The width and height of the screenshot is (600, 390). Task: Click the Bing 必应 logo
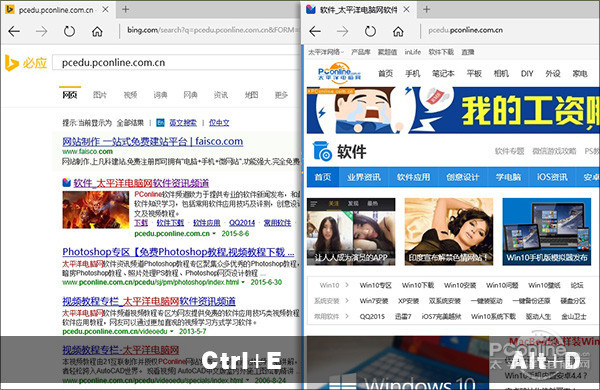click(x=26, y=63)
